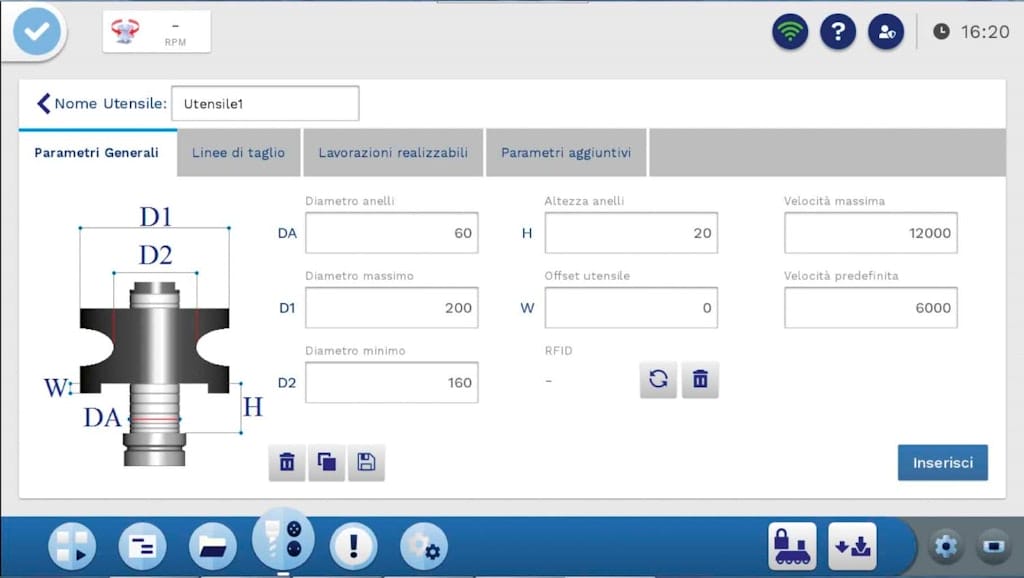Screen dimensions: 1024x578
Task: Click the RPM spindle speed indicator
Action: 157,32
